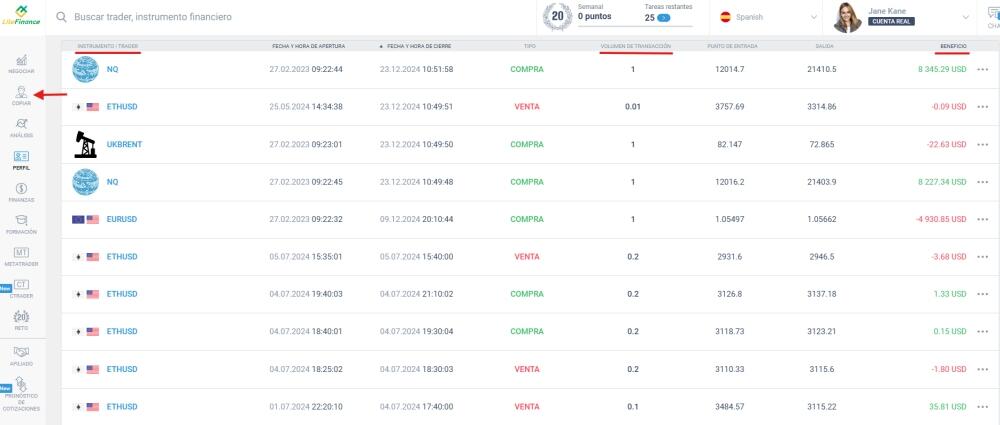Open options menu for the -3.68 USD trade

983,257
